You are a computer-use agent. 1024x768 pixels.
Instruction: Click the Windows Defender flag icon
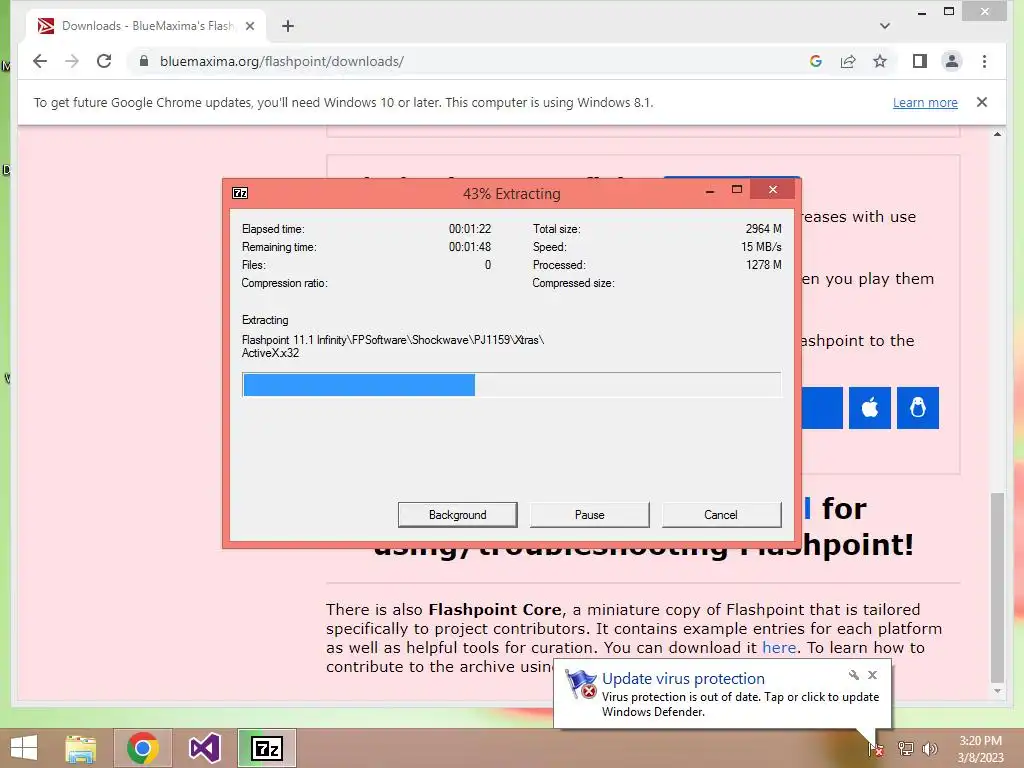coord(581,684)
